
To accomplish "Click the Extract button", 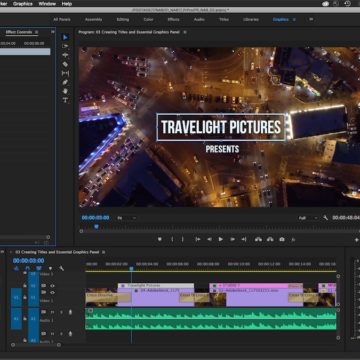I will (x=270, y=239).
